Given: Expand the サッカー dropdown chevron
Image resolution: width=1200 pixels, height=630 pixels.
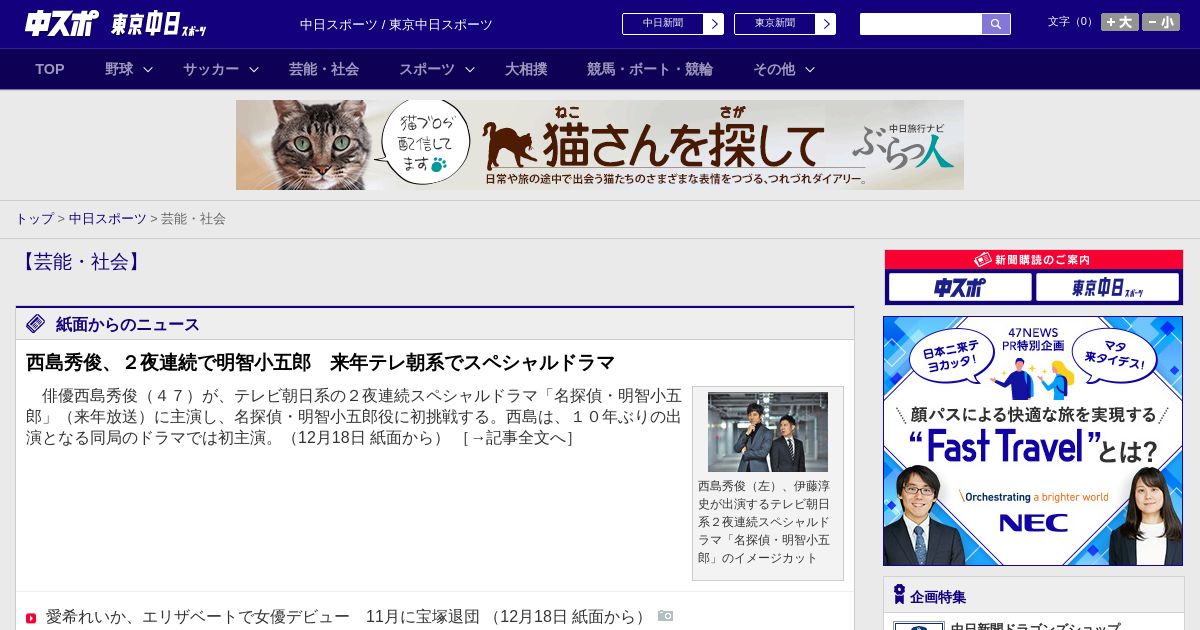Looking at the screenshot, I should 254,70.
